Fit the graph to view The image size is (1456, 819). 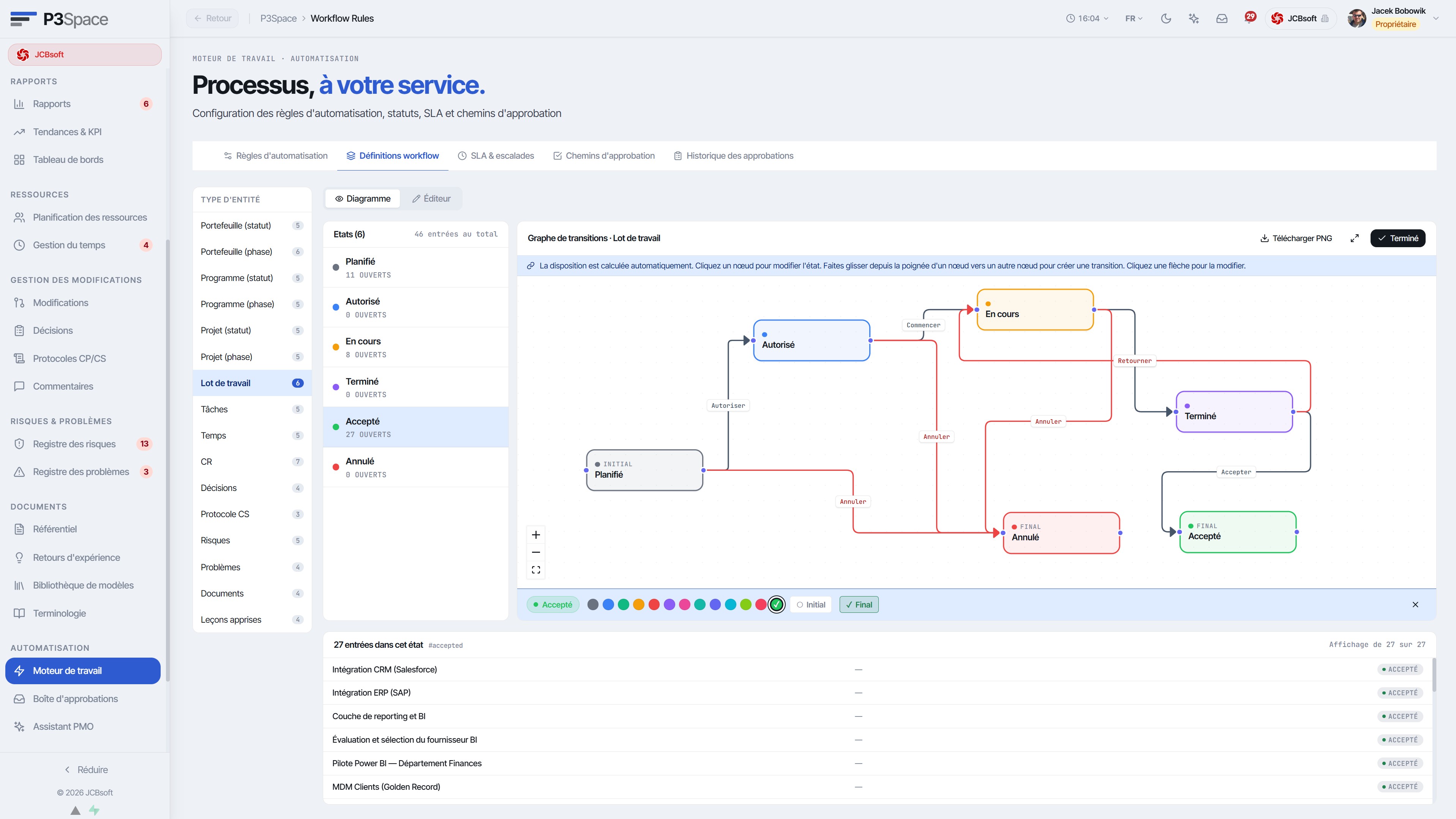pos(536,570)
